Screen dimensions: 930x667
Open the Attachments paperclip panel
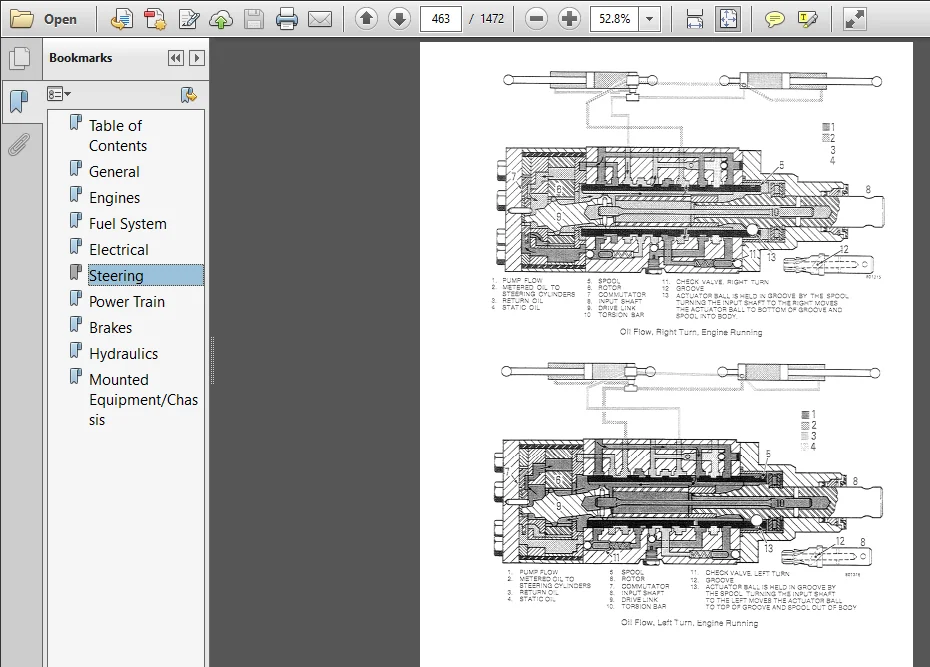[20, 144]
